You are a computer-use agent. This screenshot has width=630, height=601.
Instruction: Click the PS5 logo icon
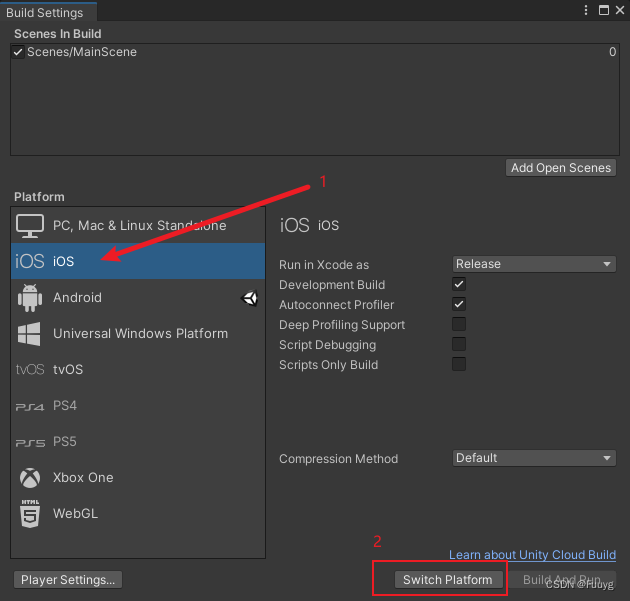(30, 443)
